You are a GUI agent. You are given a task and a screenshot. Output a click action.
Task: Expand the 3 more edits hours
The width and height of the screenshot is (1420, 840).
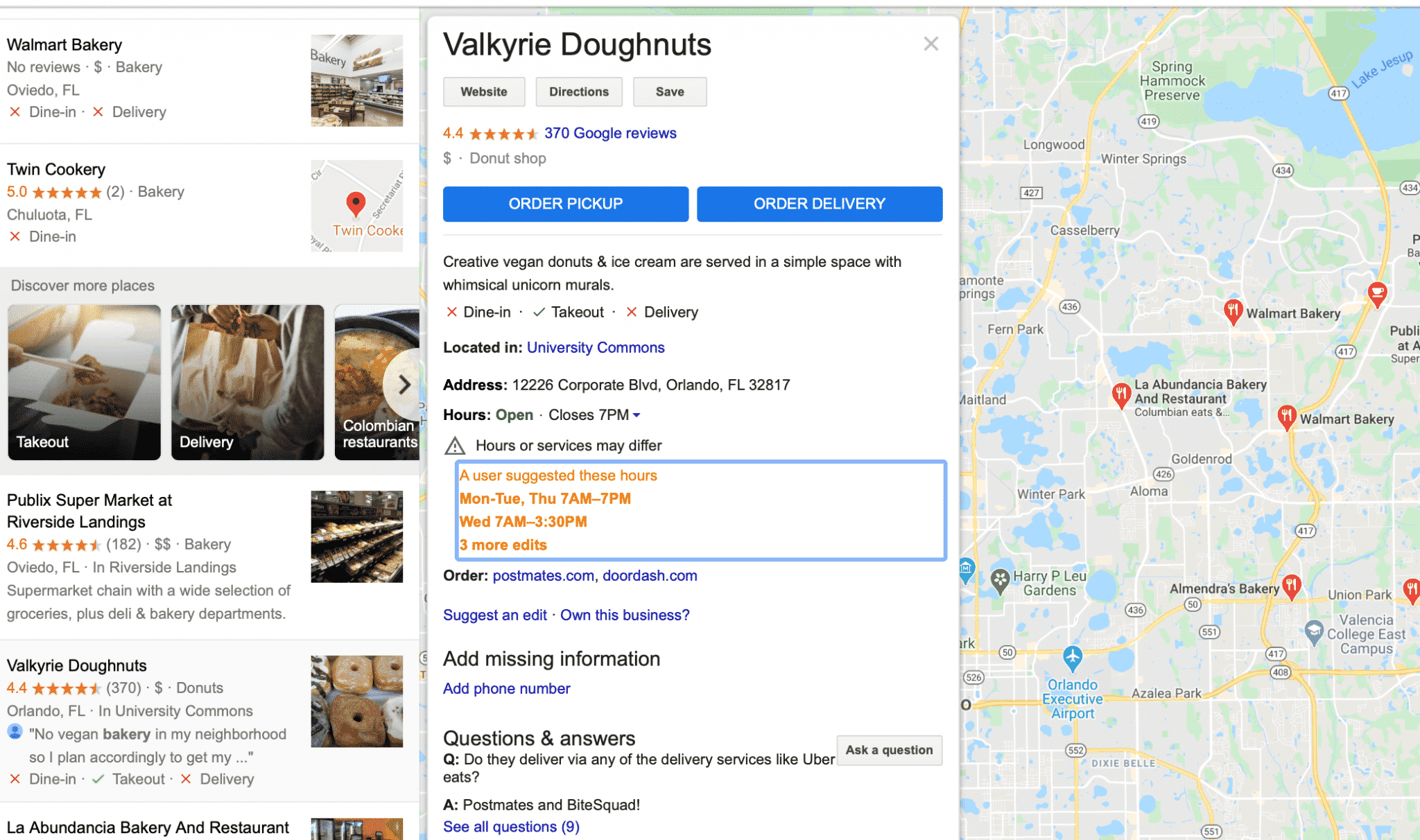click(503, 545)
